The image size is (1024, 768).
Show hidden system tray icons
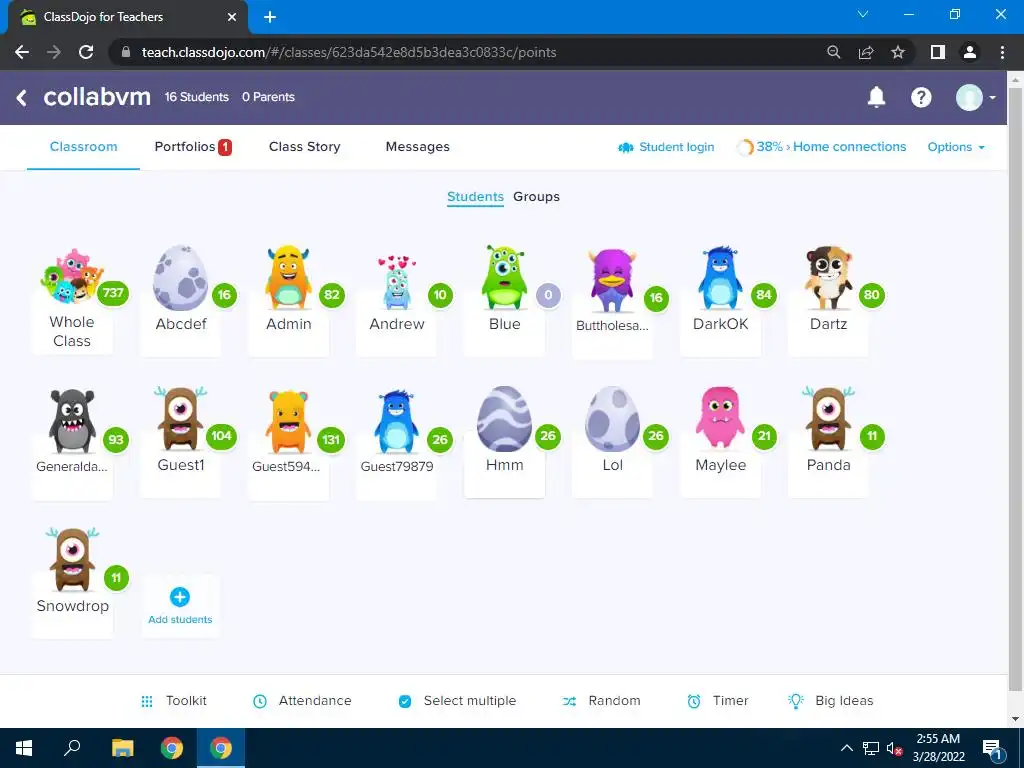tap(846, 748)
